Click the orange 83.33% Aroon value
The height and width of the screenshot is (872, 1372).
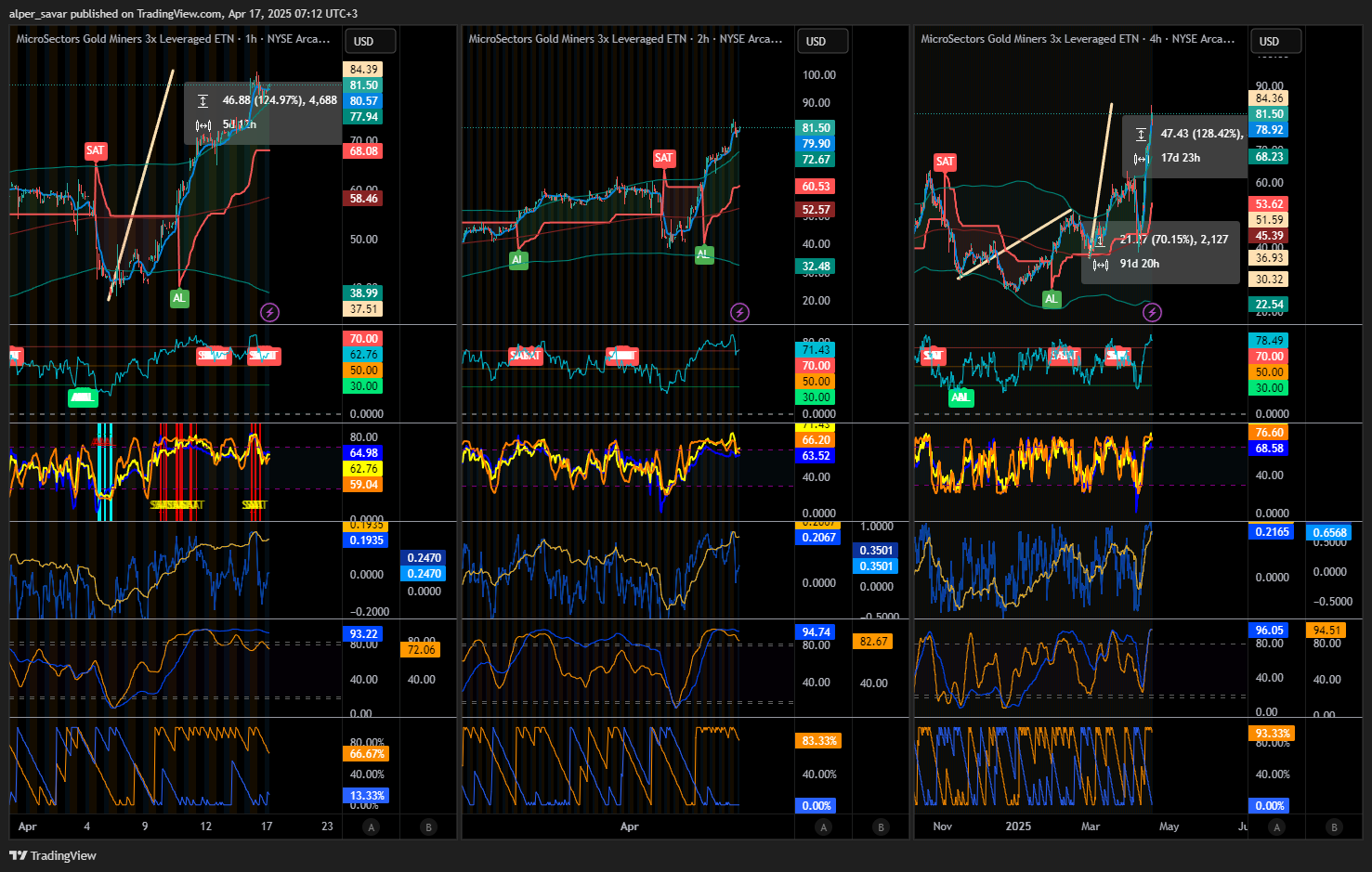pyautogui.click(x=819, y=741)
